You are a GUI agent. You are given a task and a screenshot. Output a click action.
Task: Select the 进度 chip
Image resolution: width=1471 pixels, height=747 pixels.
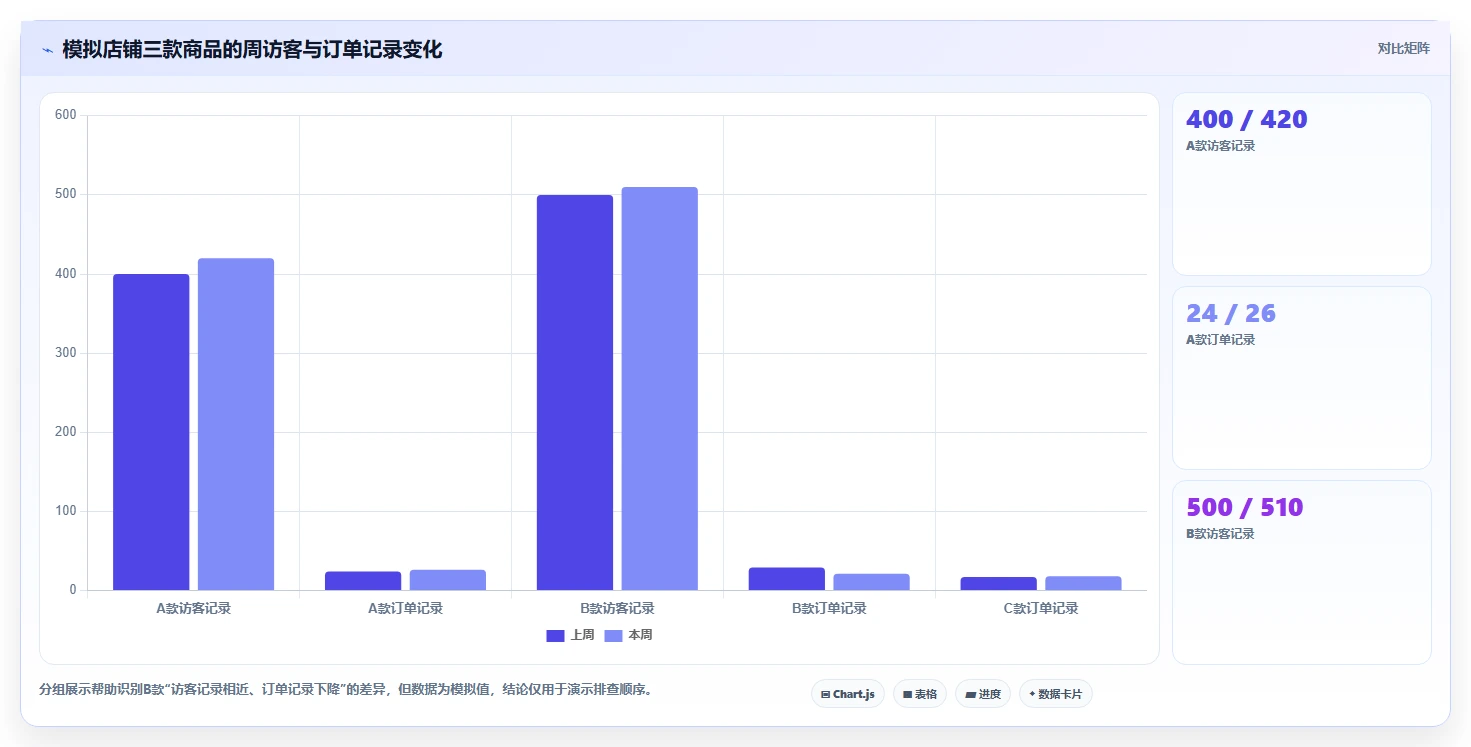point(983,694)
